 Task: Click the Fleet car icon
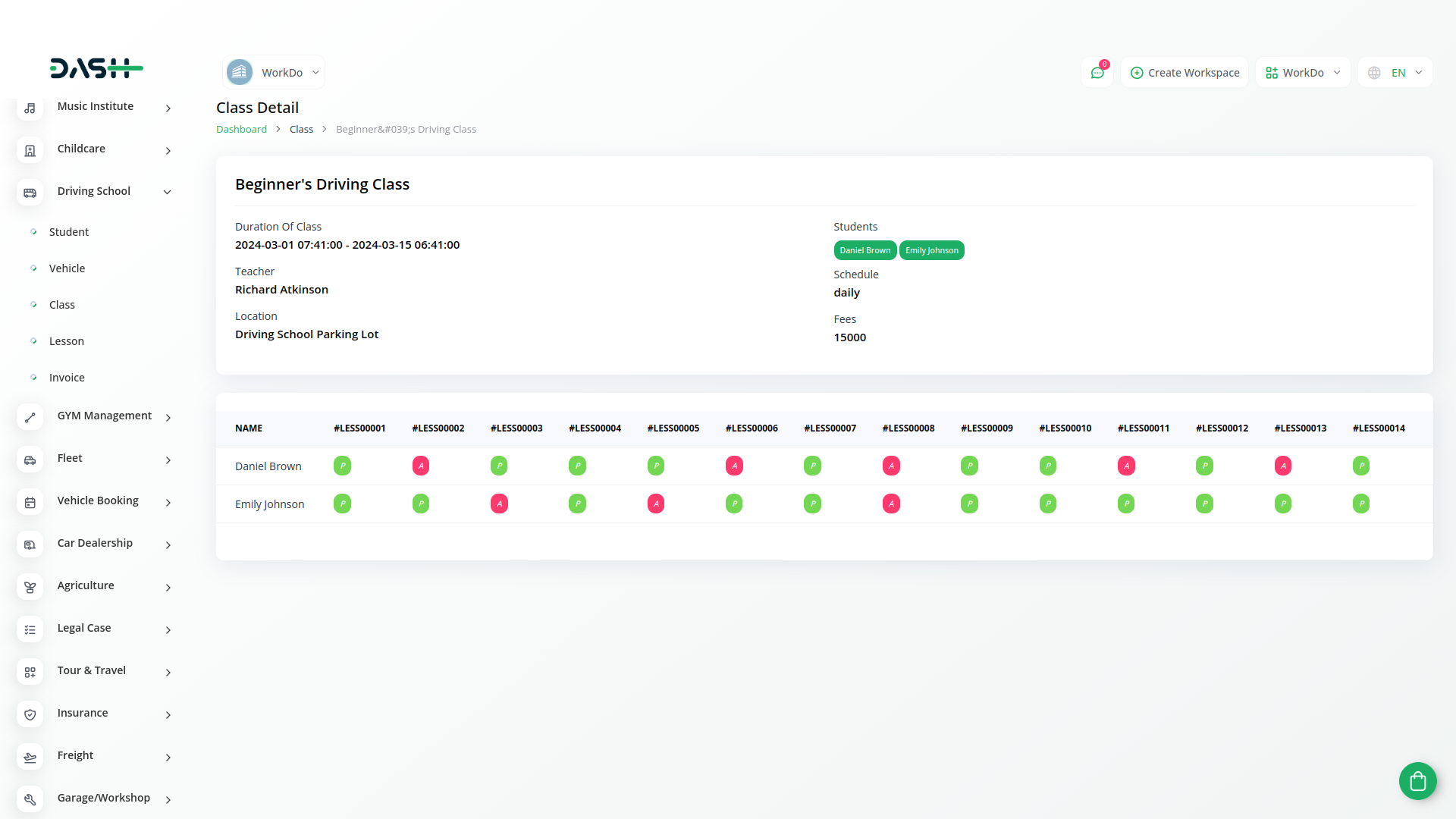pos(30,460)
